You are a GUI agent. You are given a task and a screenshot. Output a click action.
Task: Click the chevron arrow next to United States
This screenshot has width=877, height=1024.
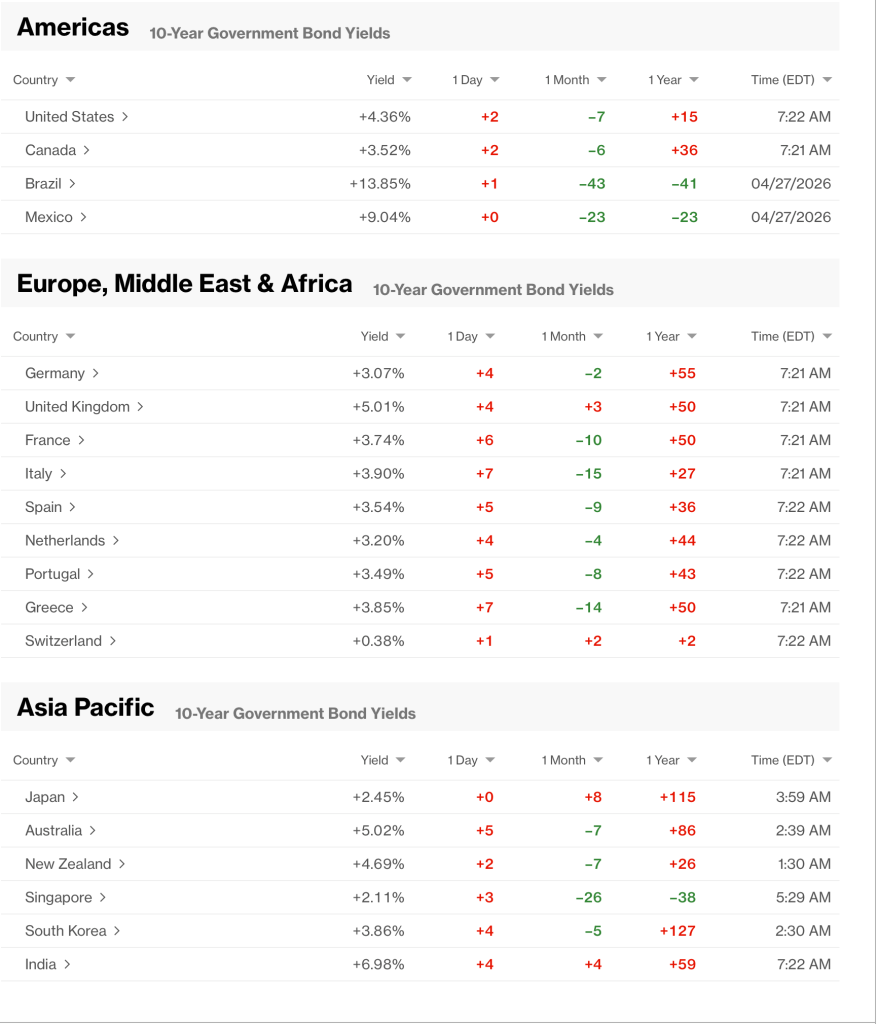click(x=125, y=117)
